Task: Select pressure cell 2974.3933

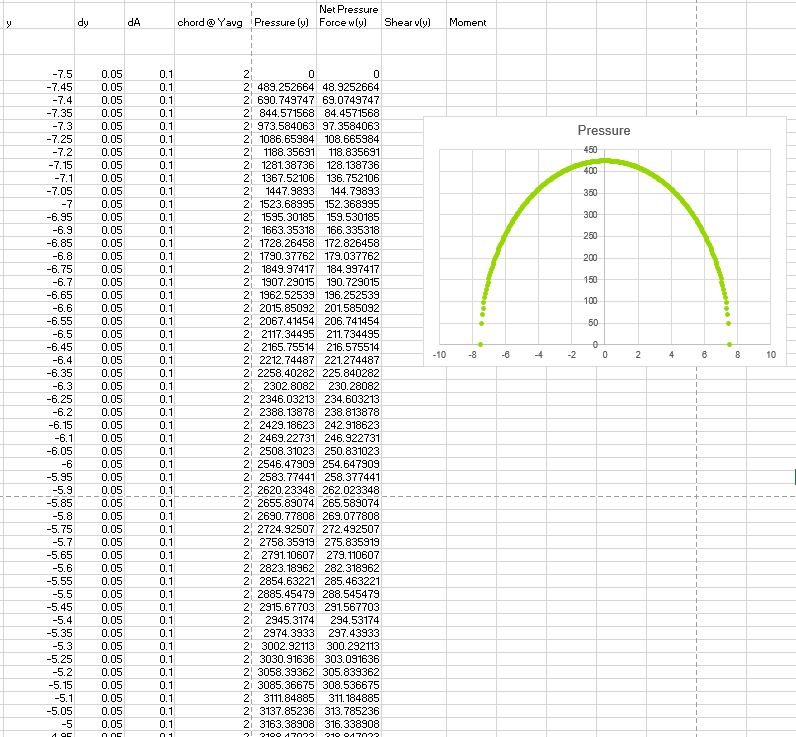Action: click(x=284, y=633)
